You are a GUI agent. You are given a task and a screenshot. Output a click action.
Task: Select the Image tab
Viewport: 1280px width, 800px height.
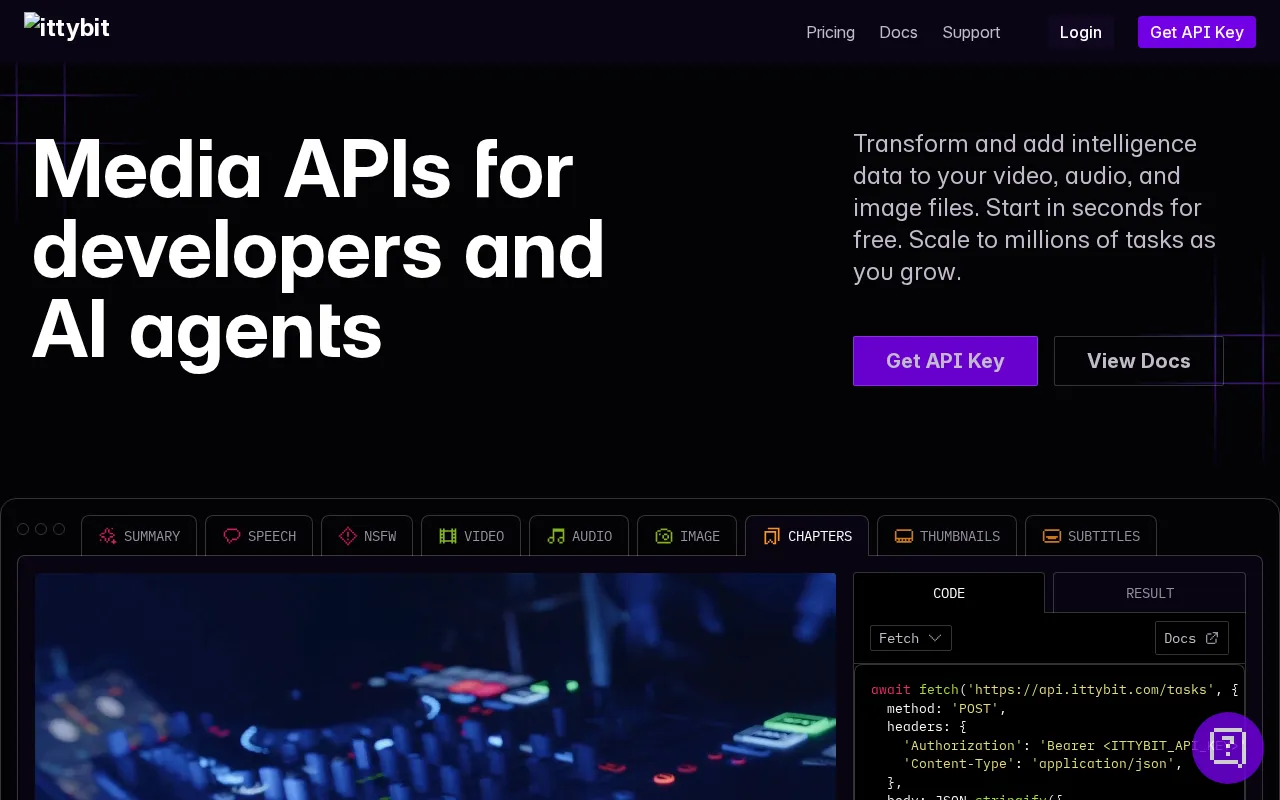687,536
